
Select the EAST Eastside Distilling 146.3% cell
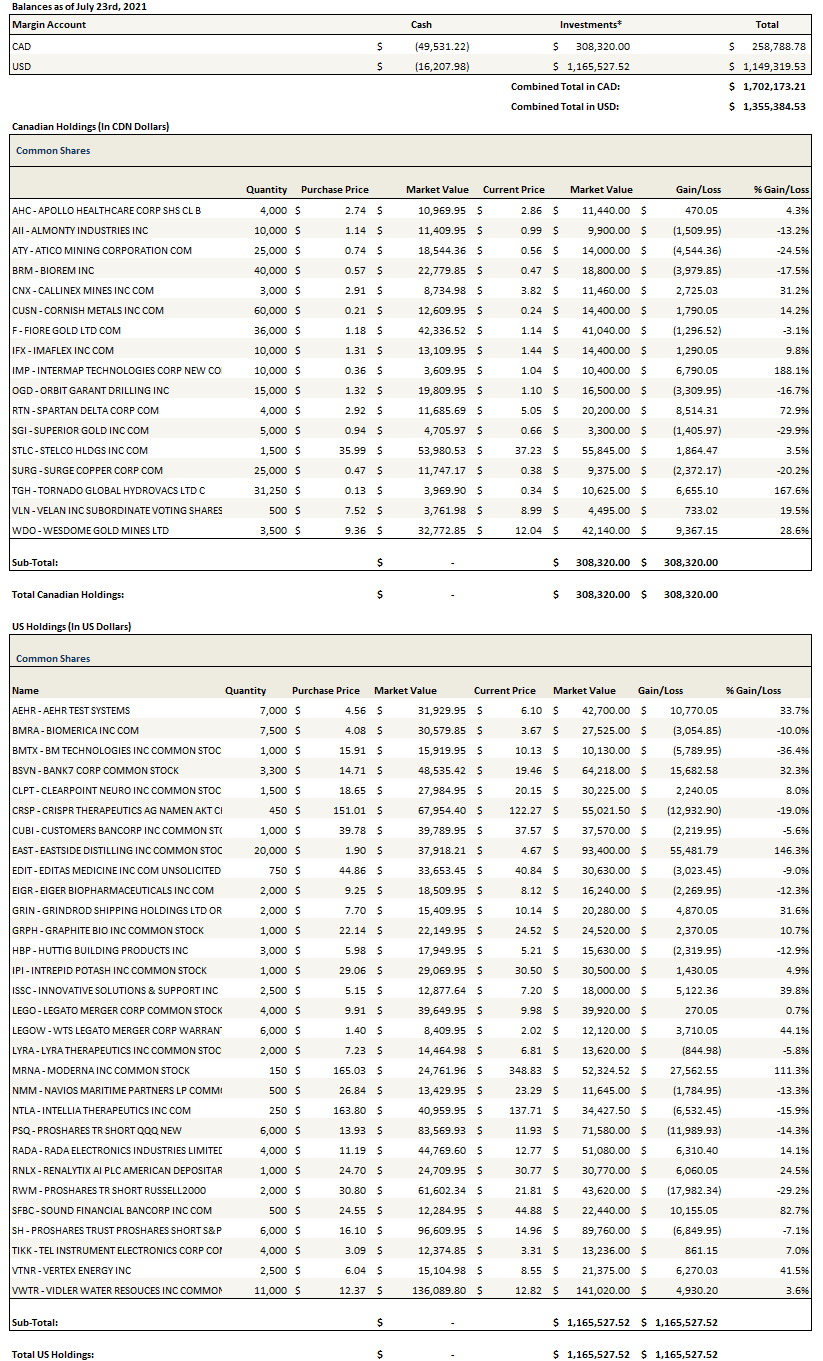click(764, 851)
